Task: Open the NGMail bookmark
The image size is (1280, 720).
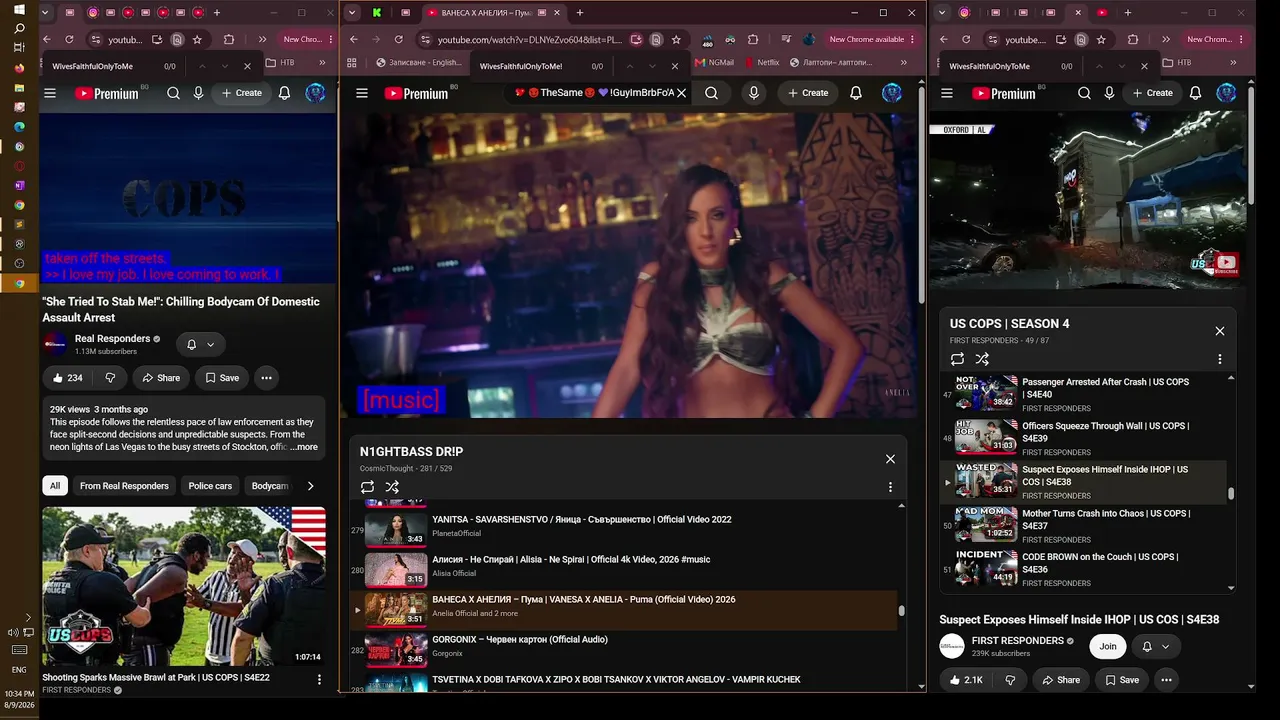Action: [713, 63]
